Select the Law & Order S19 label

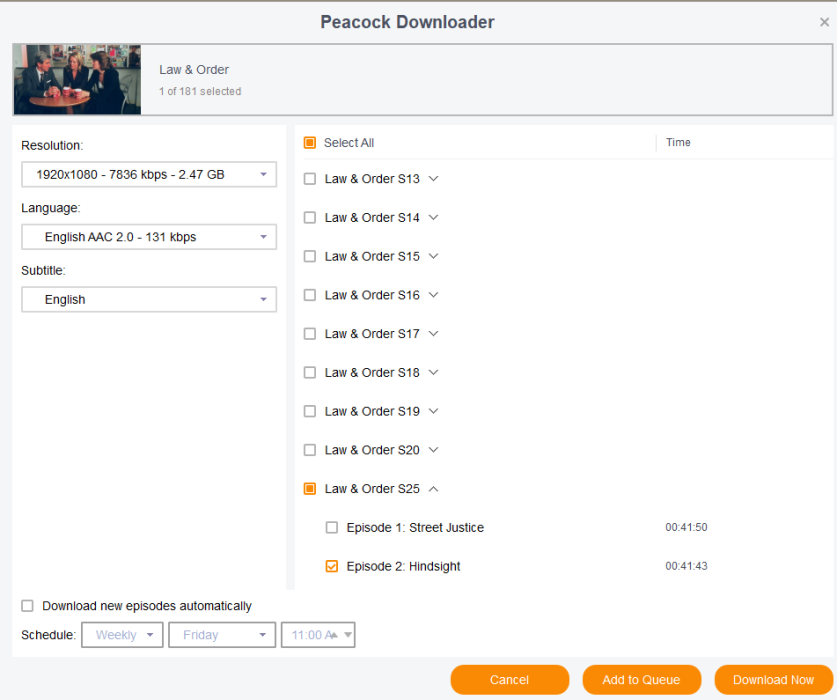[x=372, y=411]
